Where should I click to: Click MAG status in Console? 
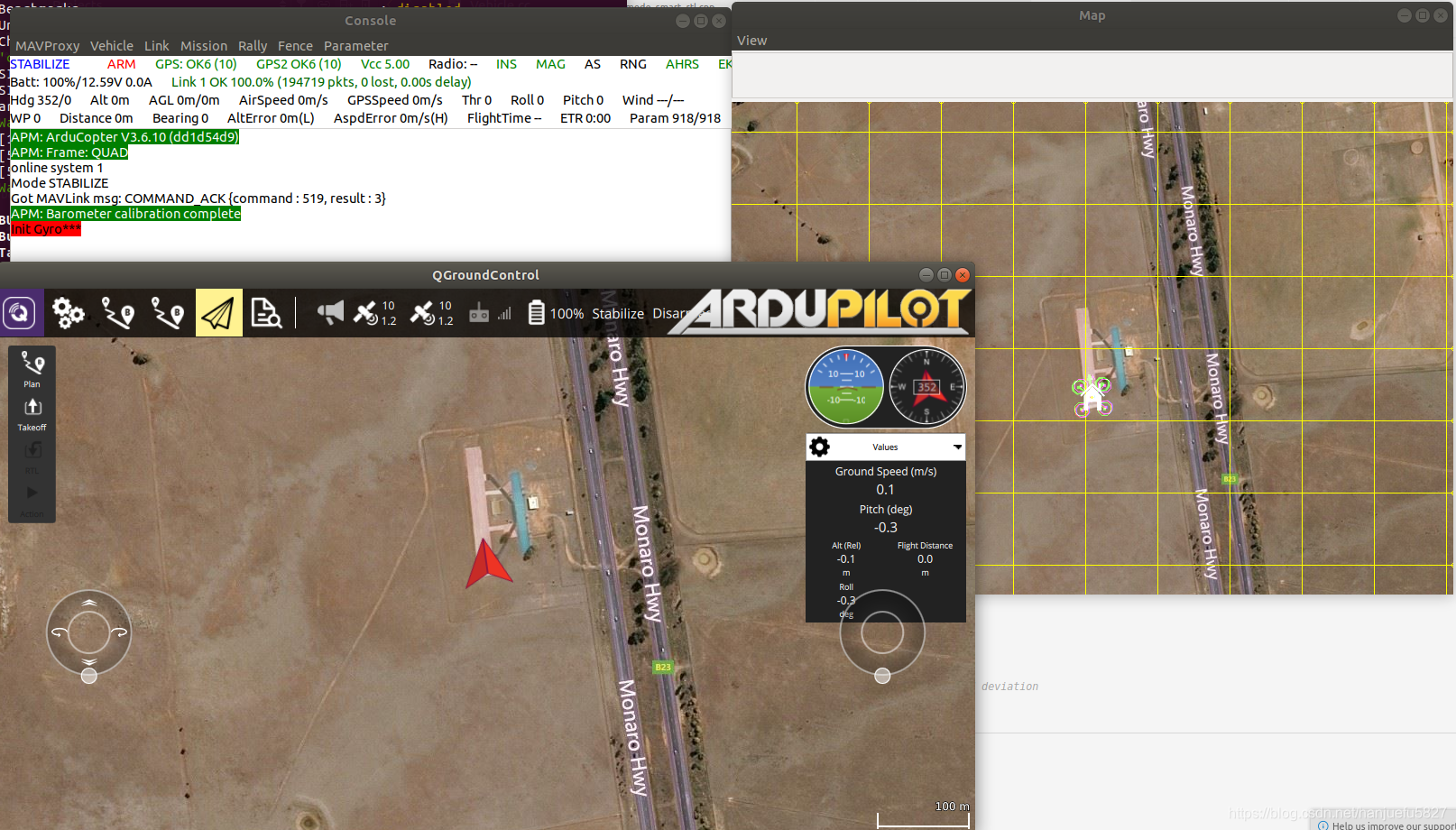[550, 64]
